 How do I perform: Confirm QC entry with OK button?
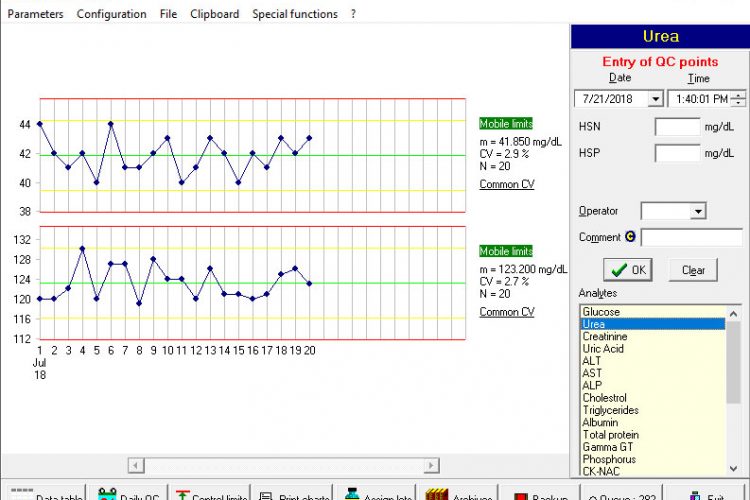coord(629,270)
